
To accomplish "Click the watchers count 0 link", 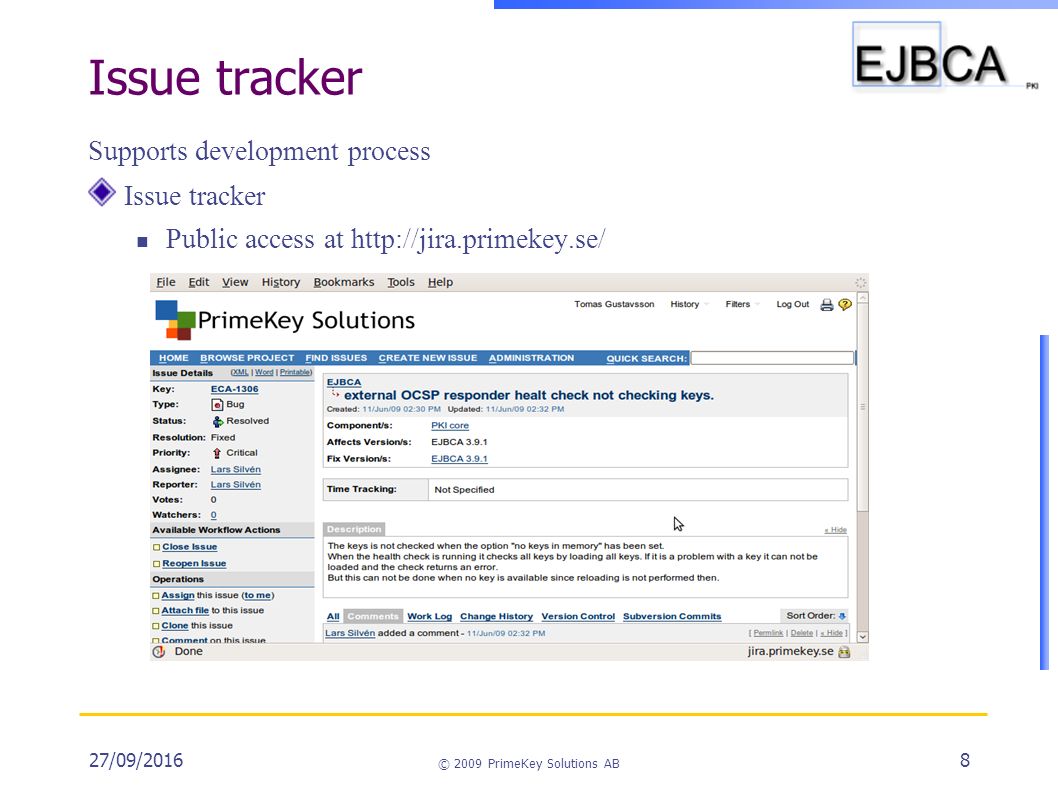I will point(214,515).
